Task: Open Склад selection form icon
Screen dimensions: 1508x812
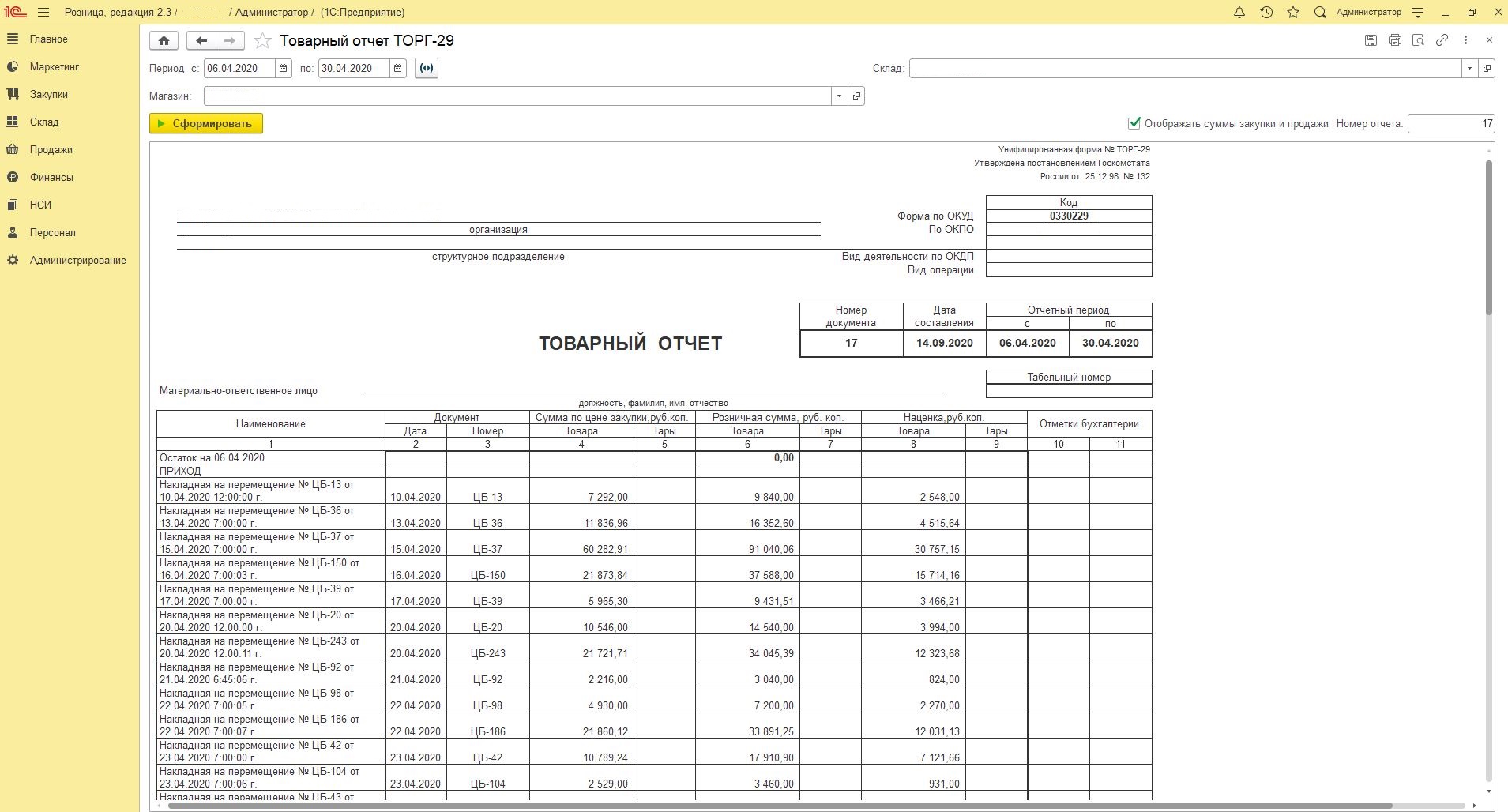Action: (x=1487, y=69)
